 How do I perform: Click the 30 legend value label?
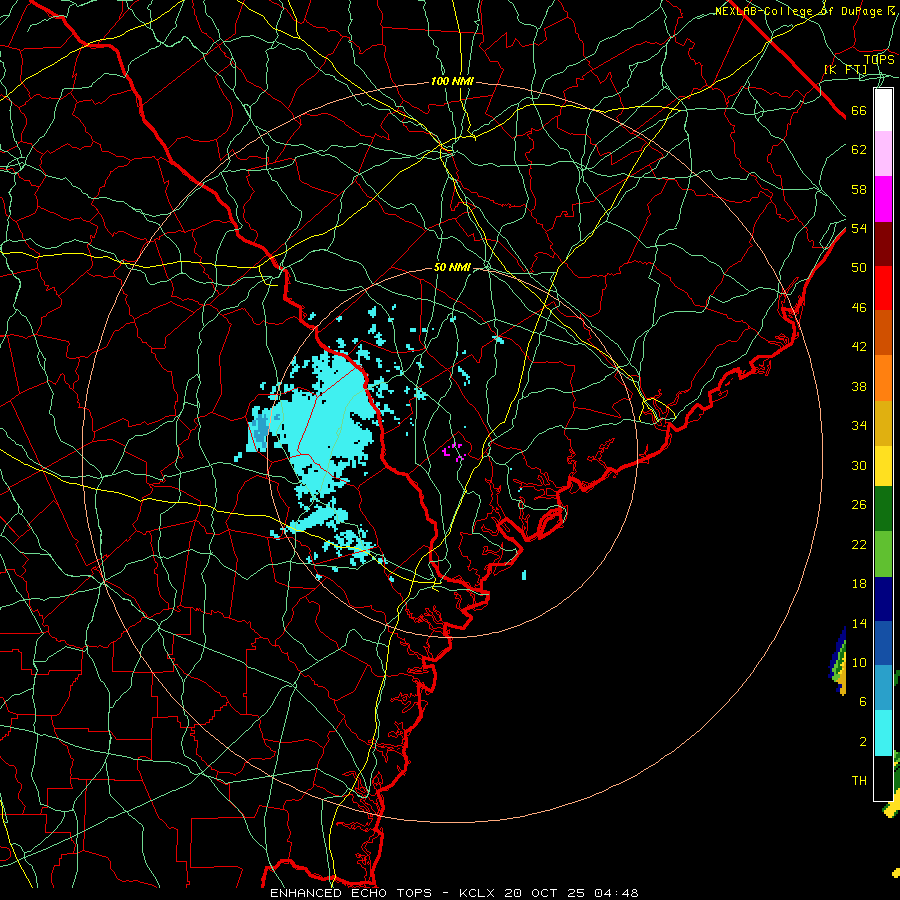click(859, 465)
